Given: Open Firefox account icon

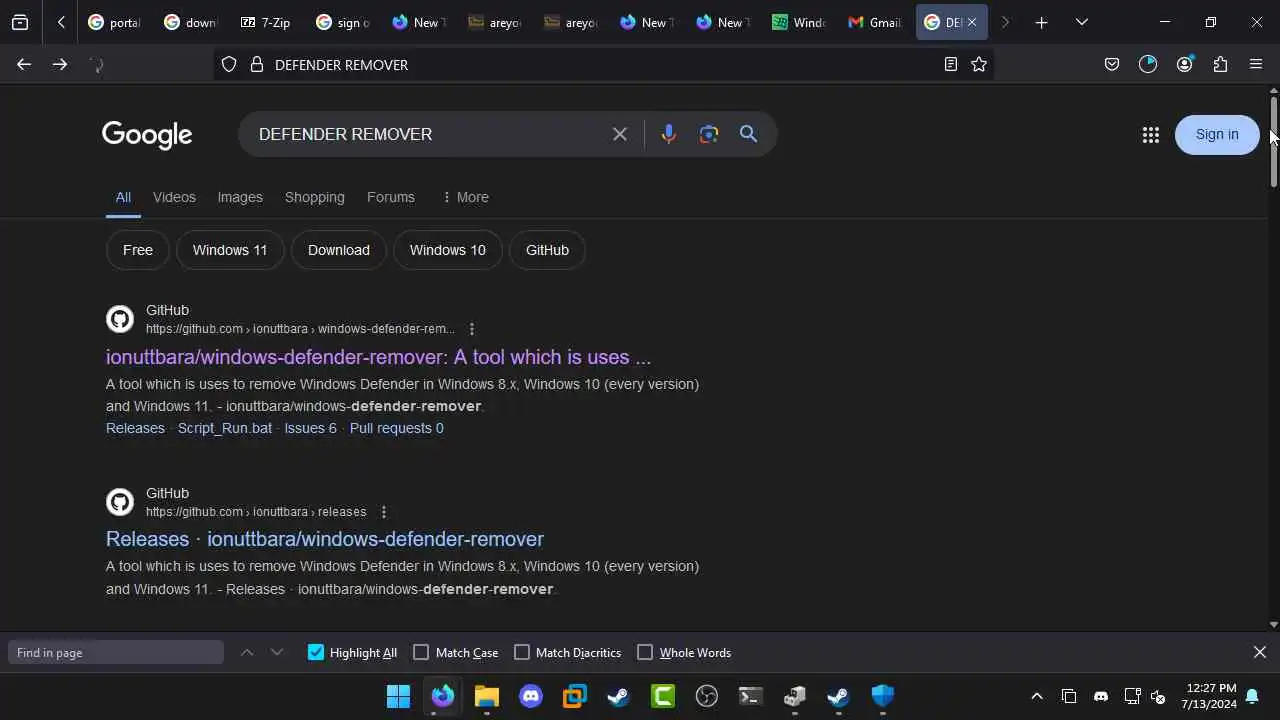Looking at the screenshot, I should coord(1185,65).
